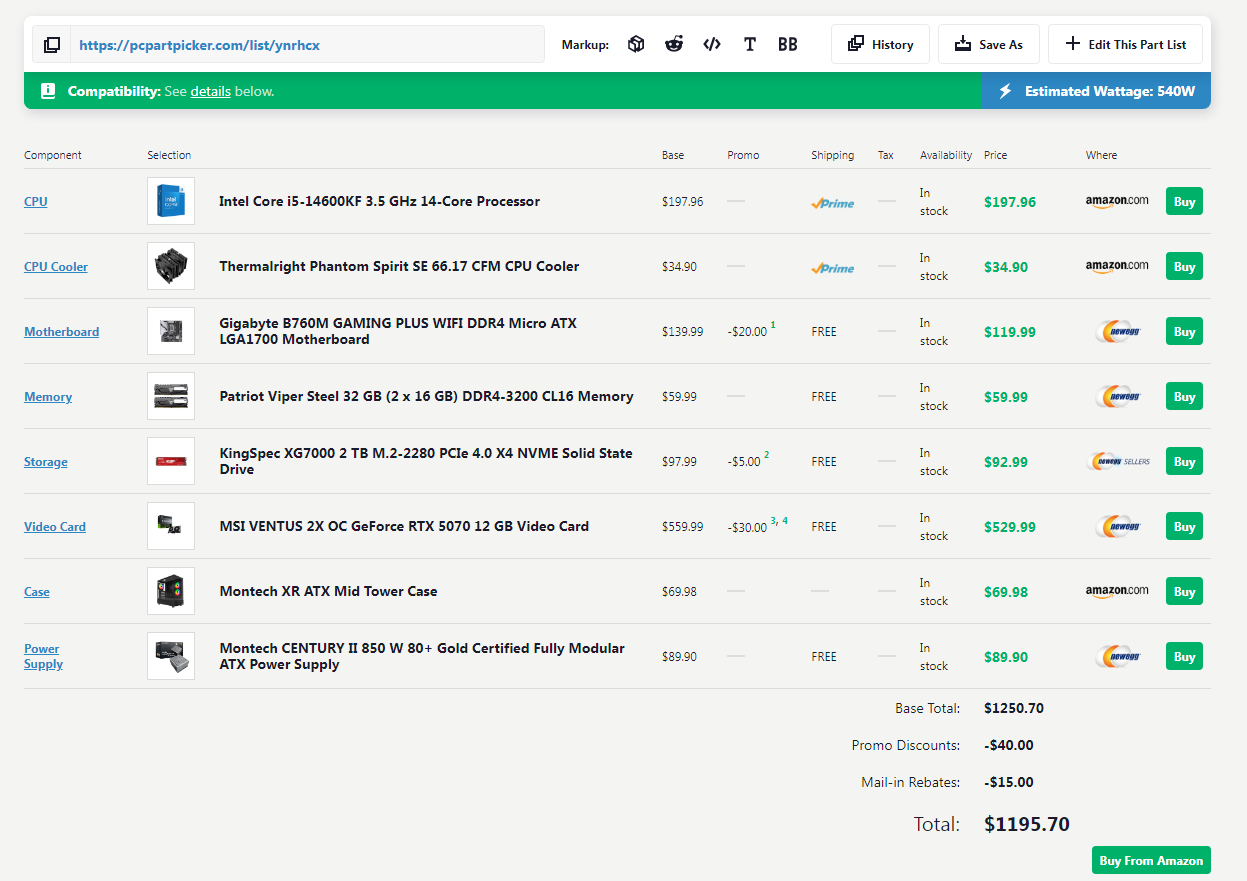Open Montech CENTURY II 850 W name
Screen dimensions: 1247x881
422,656
